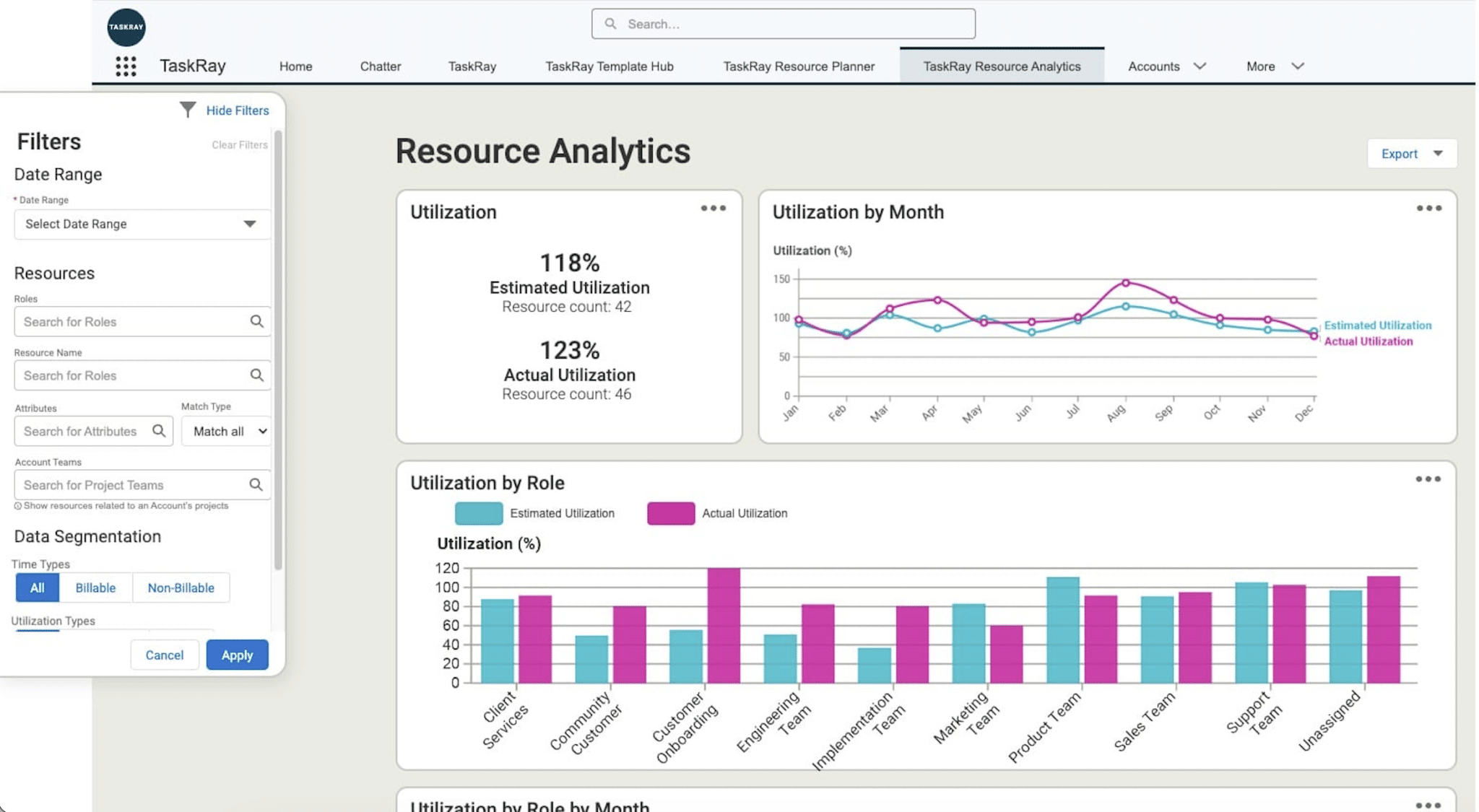Expand the Accounts tab chevron

coord(1200,66)
